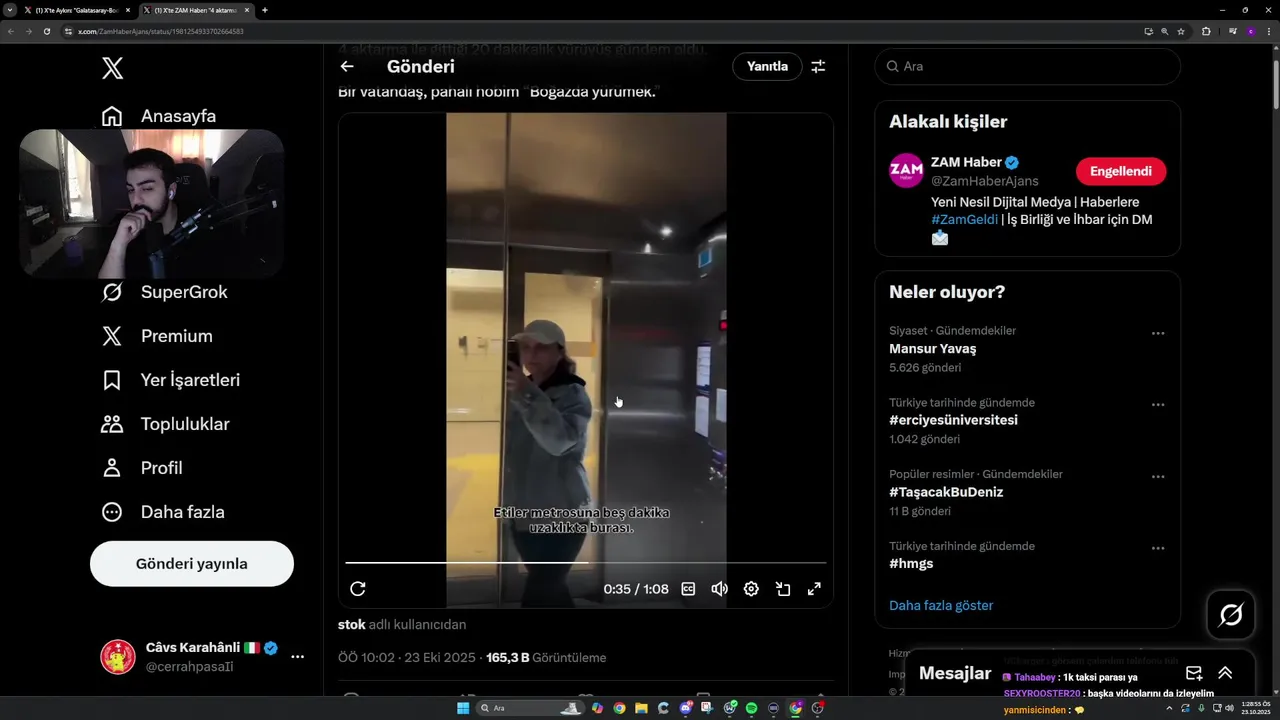This screenshot has width=1280, height=720.
Task: Open Spotify from the taskbar
Action: [x=751, y=708]
